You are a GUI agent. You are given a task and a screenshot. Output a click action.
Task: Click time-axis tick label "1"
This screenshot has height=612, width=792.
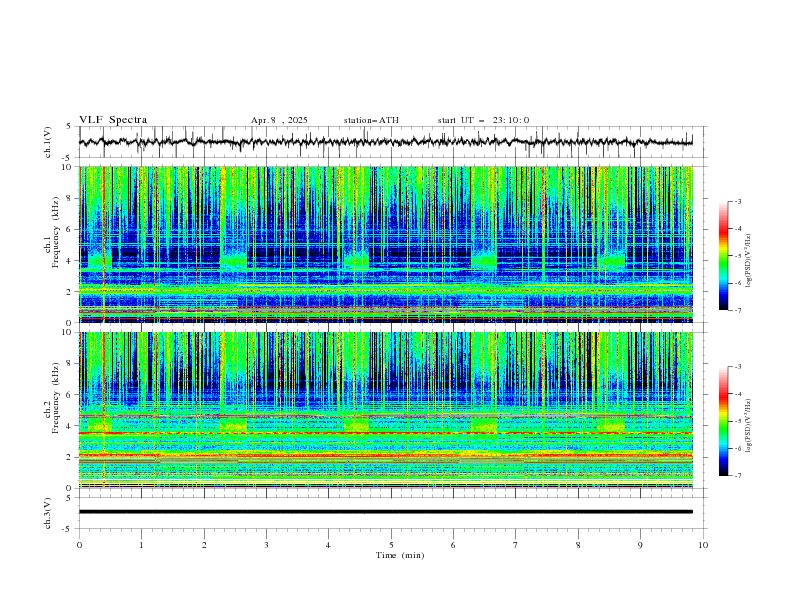tap(141, 545)
